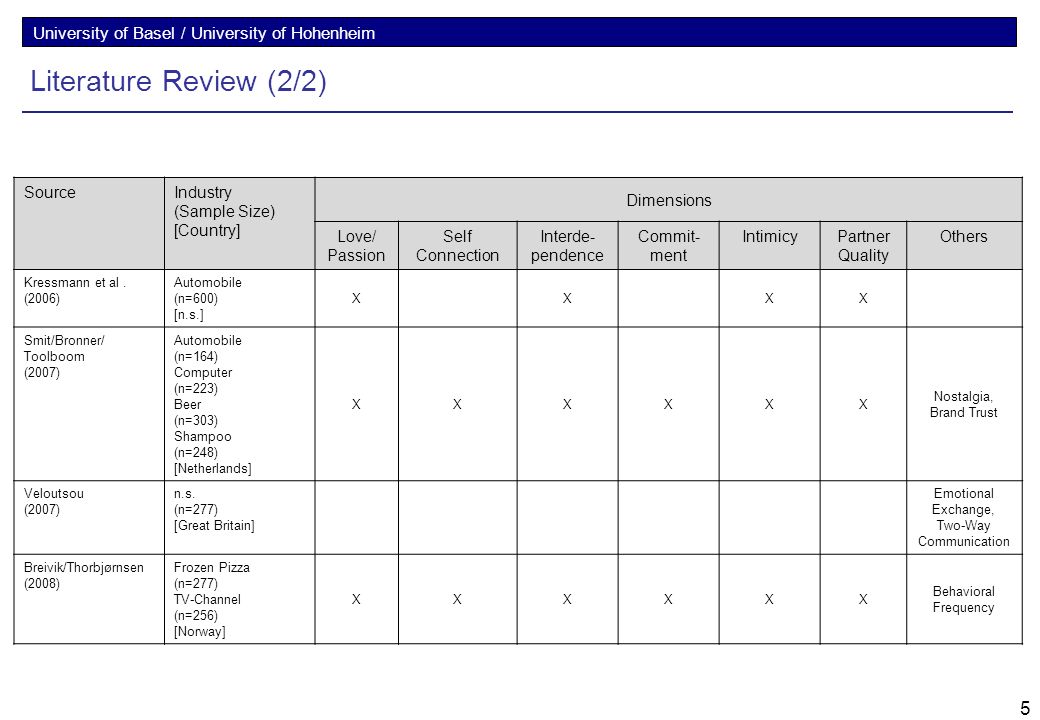Image resolution: width=1040 pixels, height=720 pixels.
Task: Click the X under Love/Passion in Breivik/Thorbjørnsen row
Action: (356, 599)
